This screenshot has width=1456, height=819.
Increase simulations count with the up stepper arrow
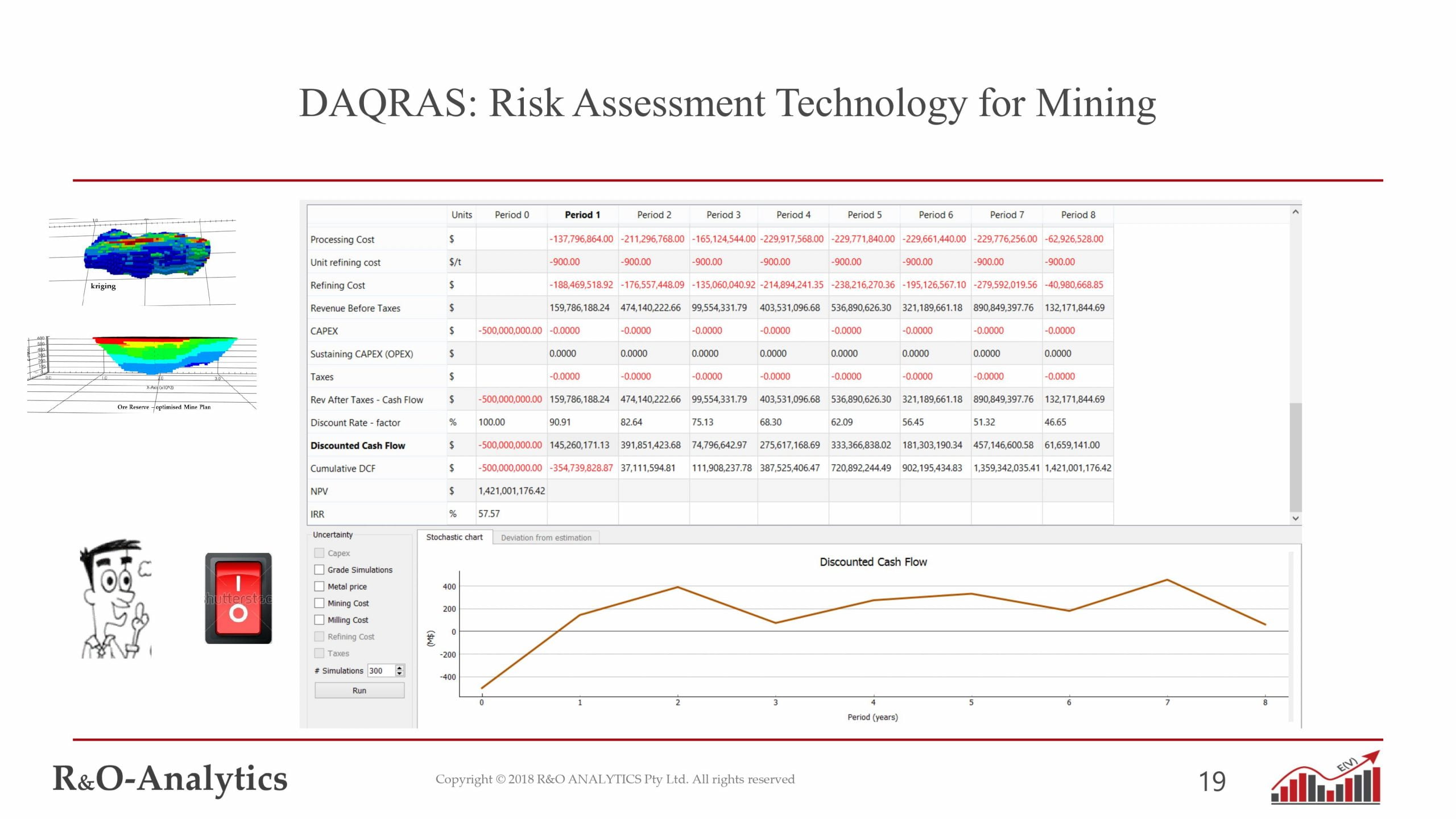click(400, 668)
